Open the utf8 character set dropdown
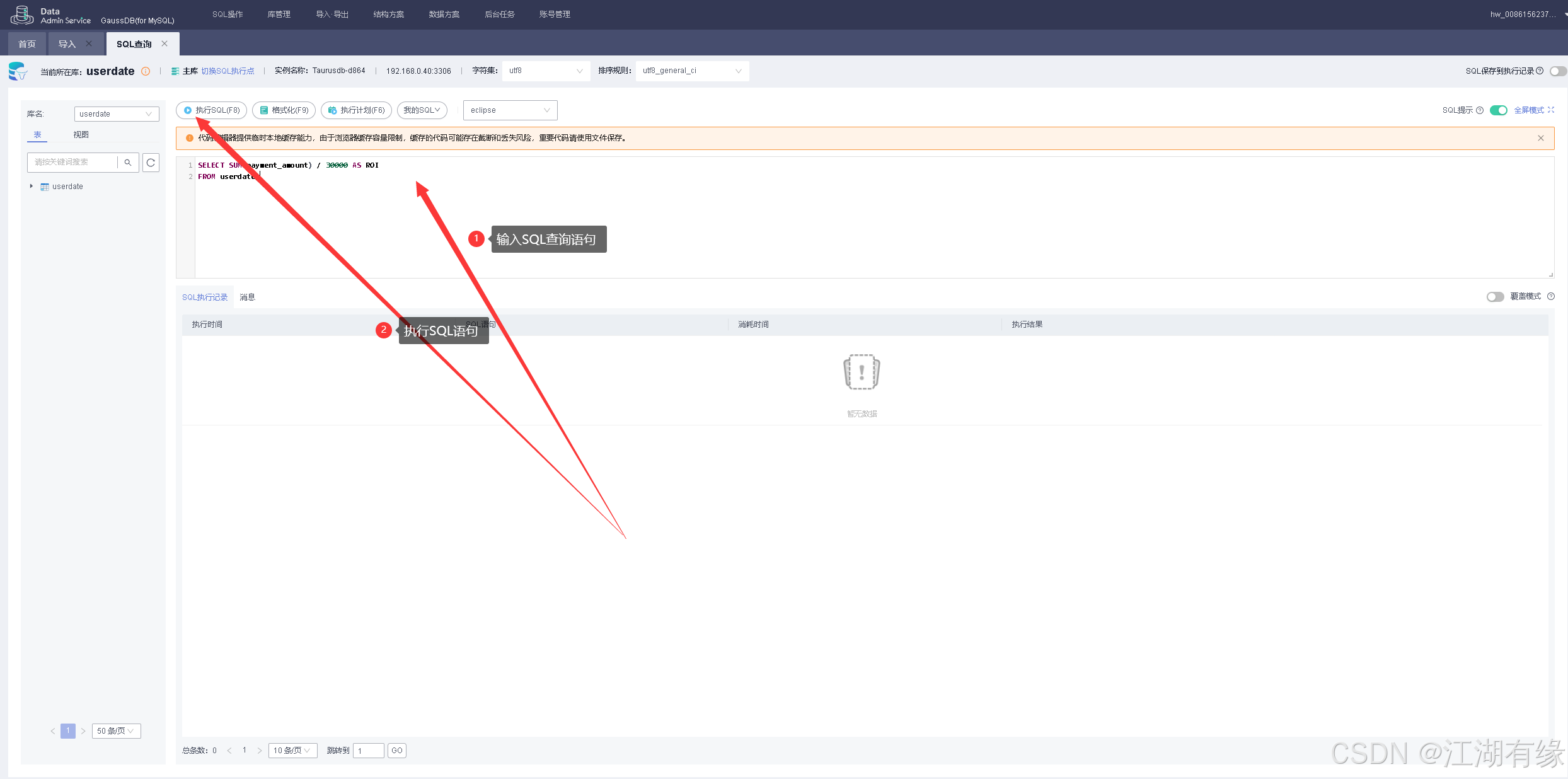1568x779 pixels. click(546, 71)
